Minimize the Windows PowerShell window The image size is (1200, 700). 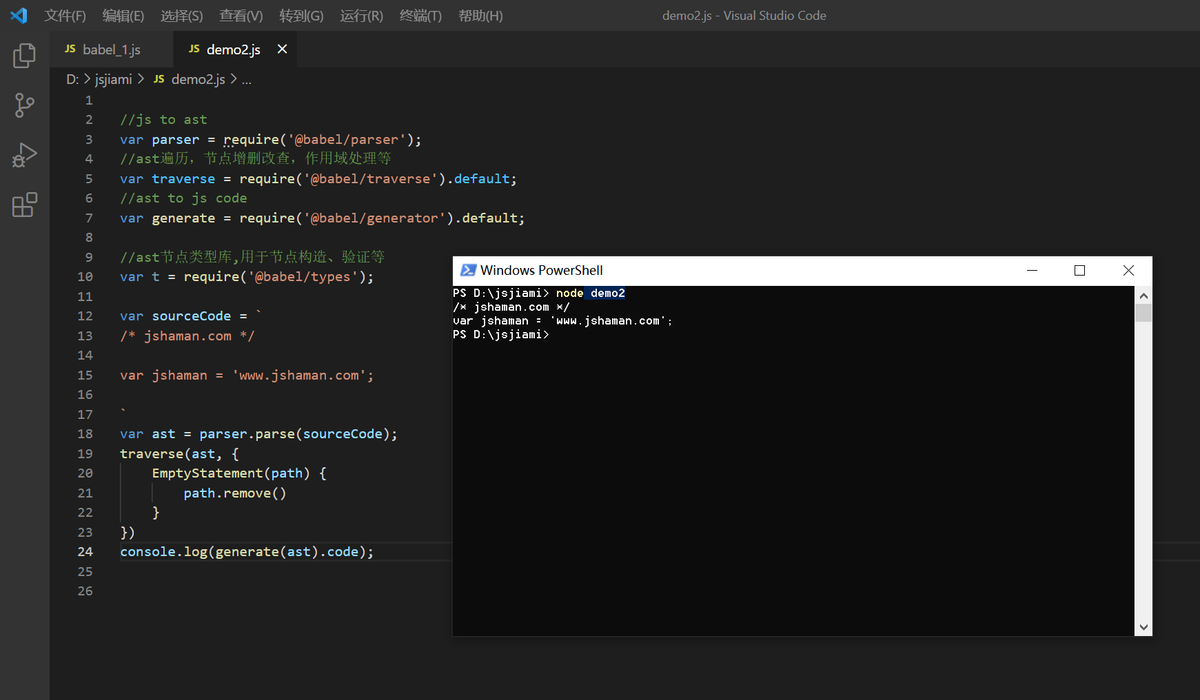pyautogui.click(x=1030, y=270)
